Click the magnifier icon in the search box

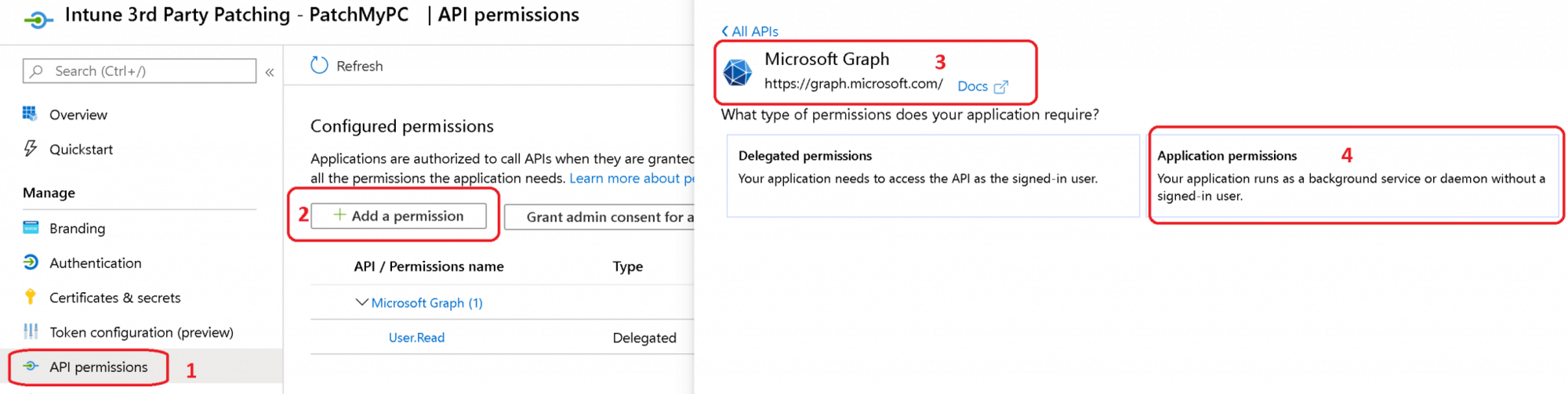36,70
